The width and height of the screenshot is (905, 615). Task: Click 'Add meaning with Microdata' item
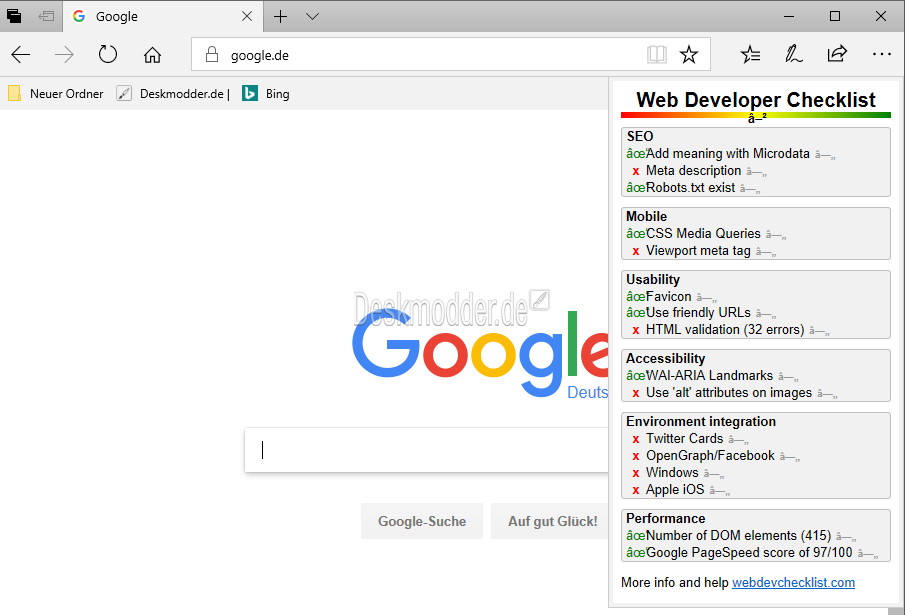(x=728, y=153)
